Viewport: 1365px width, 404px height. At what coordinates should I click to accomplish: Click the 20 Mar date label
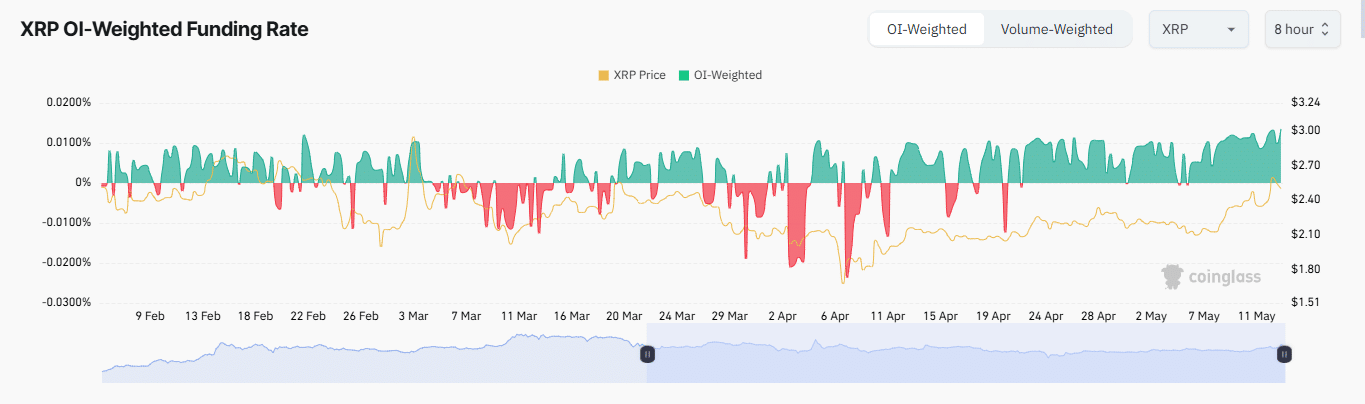[x=624, y=316]
